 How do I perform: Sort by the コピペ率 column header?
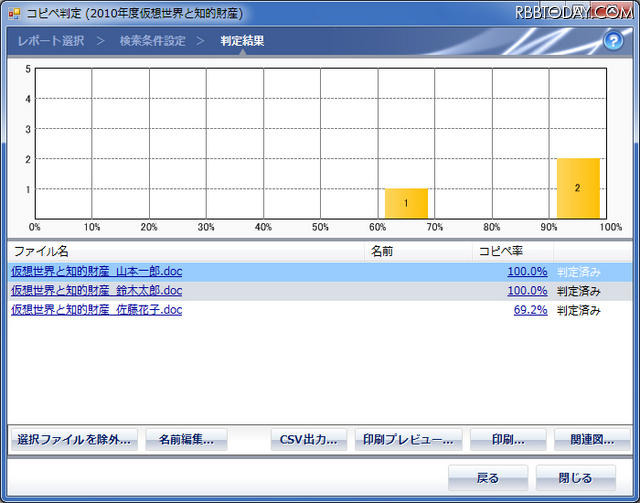coord(513,251)
